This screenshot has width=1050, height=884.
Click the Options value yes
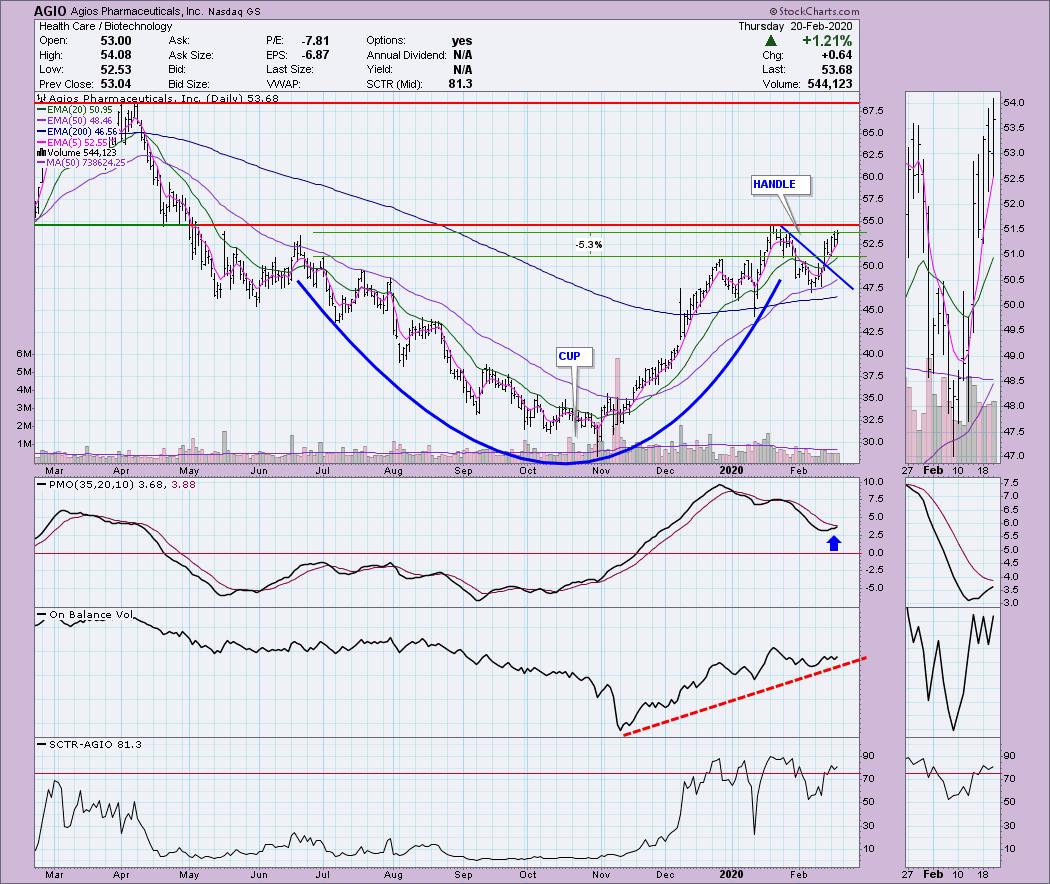(461, 41)
